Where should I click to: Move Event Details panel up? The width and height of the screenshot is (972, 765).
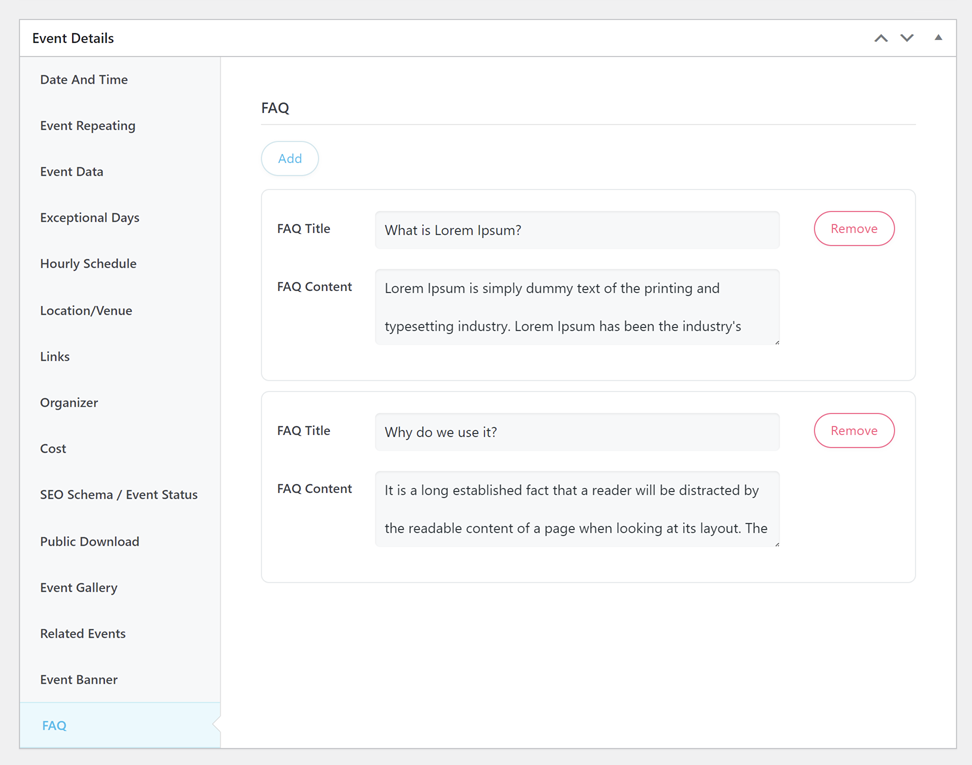pyautogui.click(x=881, y=38)
